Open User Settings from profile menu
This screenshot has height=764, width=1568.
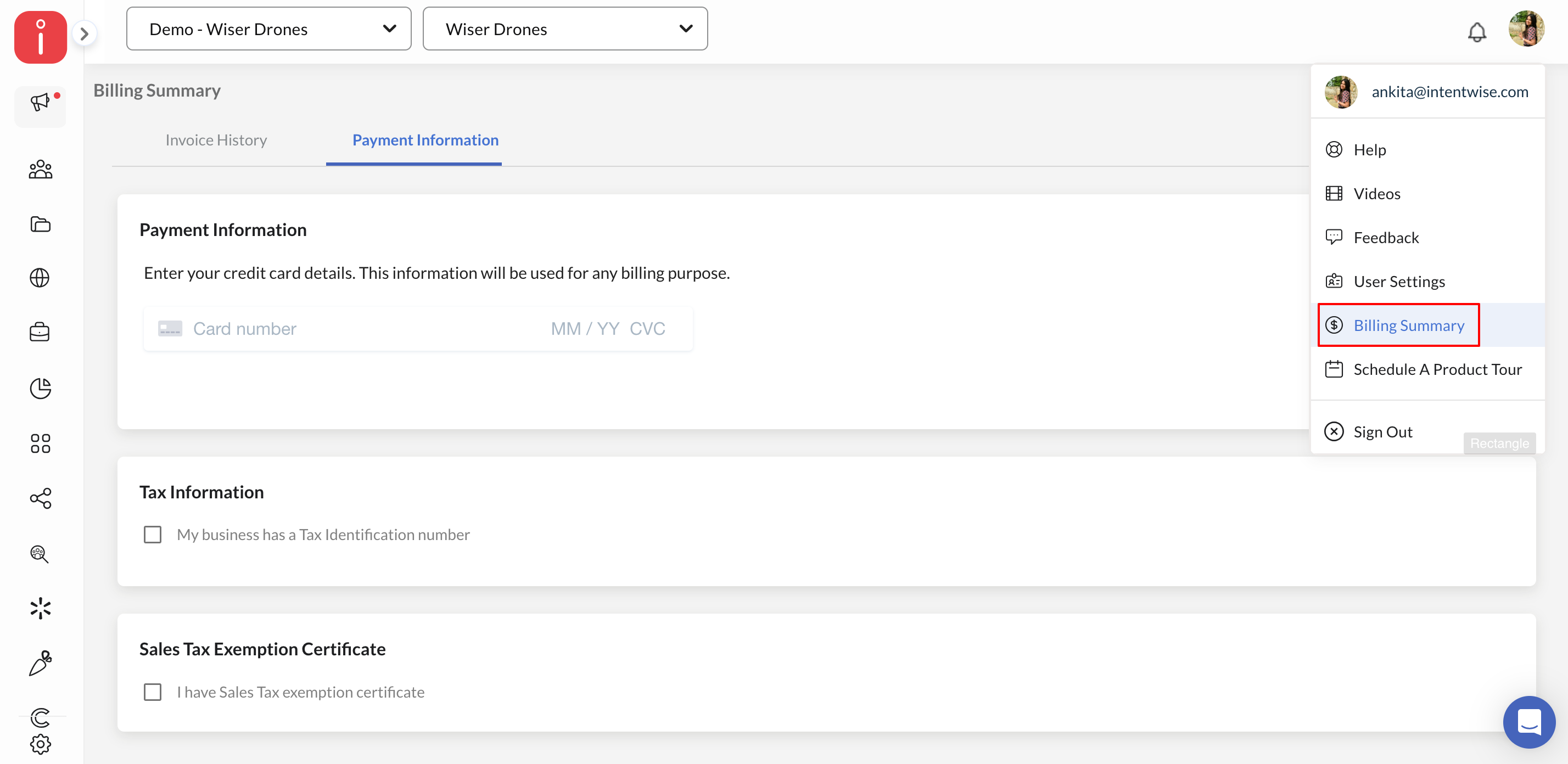coord(1427,281)
